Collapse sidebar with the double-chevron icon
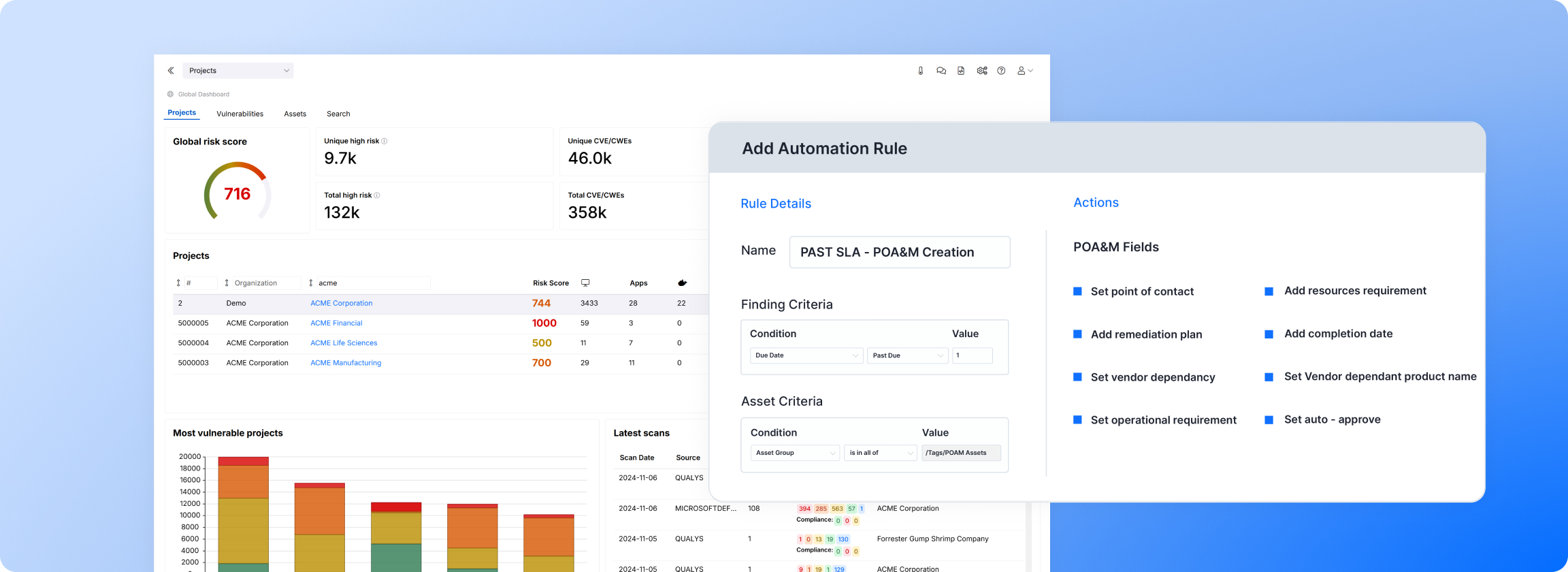 pos(171,71)
